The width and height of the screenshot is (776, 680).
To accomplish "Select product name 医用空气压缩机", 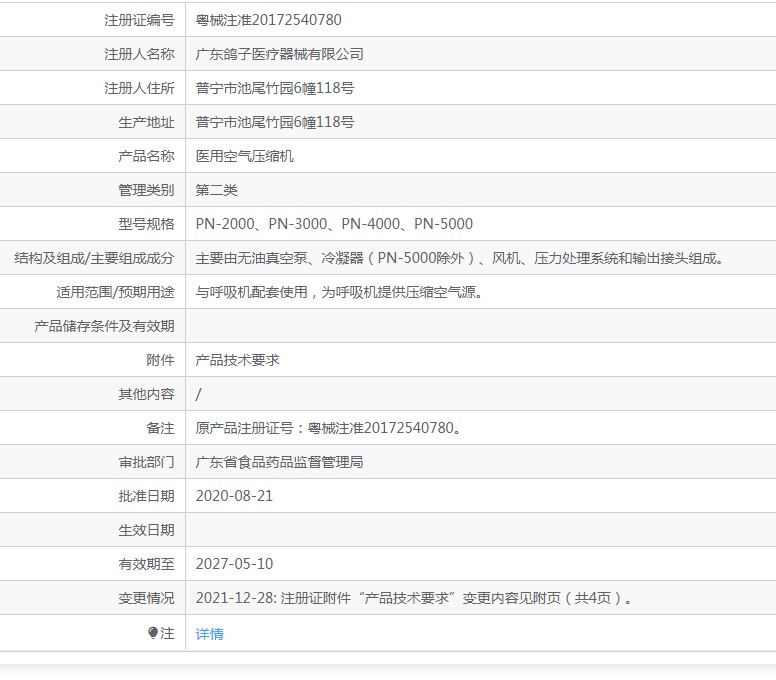I will [244, 156].
